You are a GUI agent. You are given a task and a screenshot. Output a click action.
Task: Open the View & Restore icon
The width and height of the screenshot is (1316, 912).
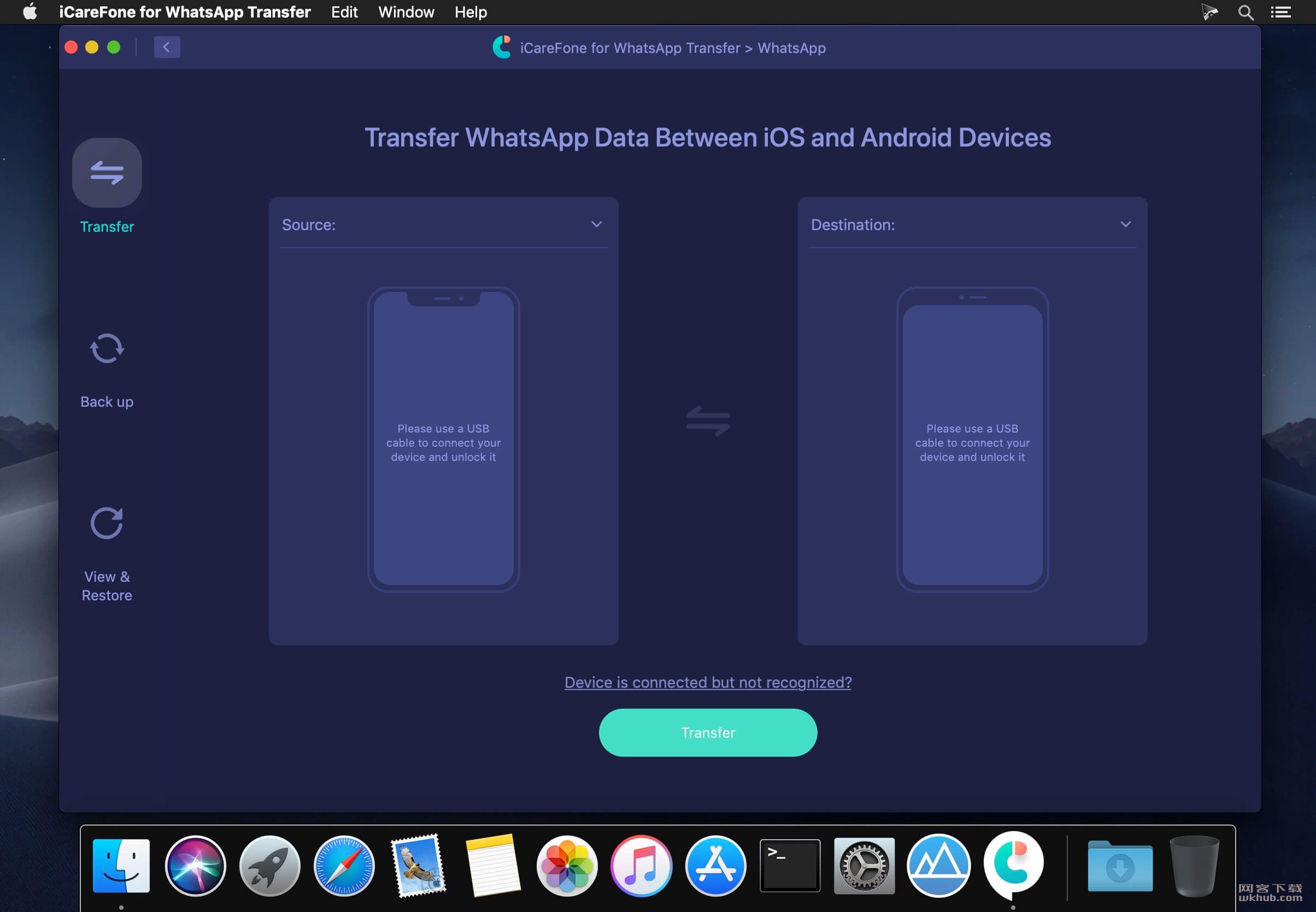[107, 523]
